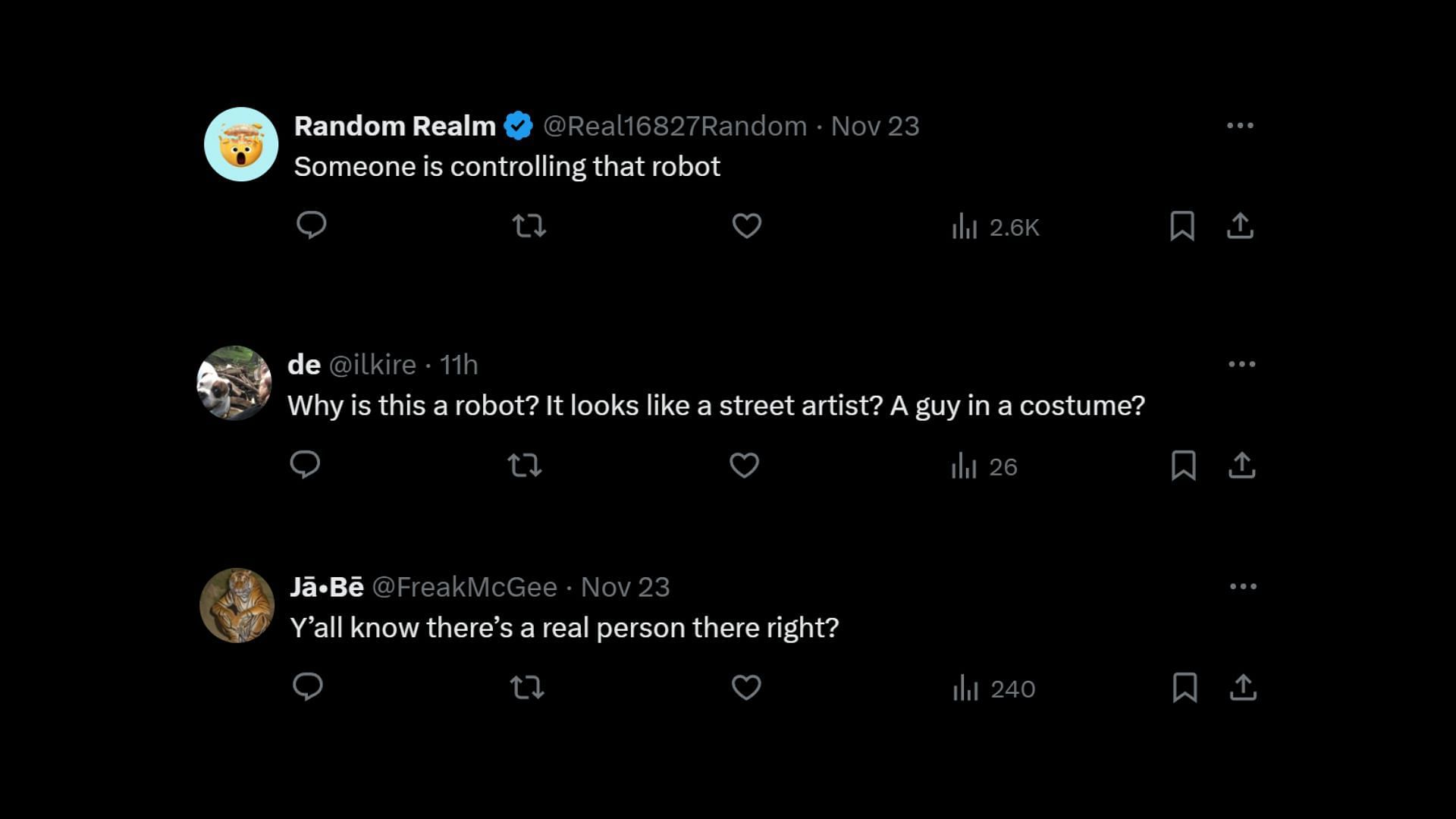Open more options menu on de's tweet

[1241, 364]
